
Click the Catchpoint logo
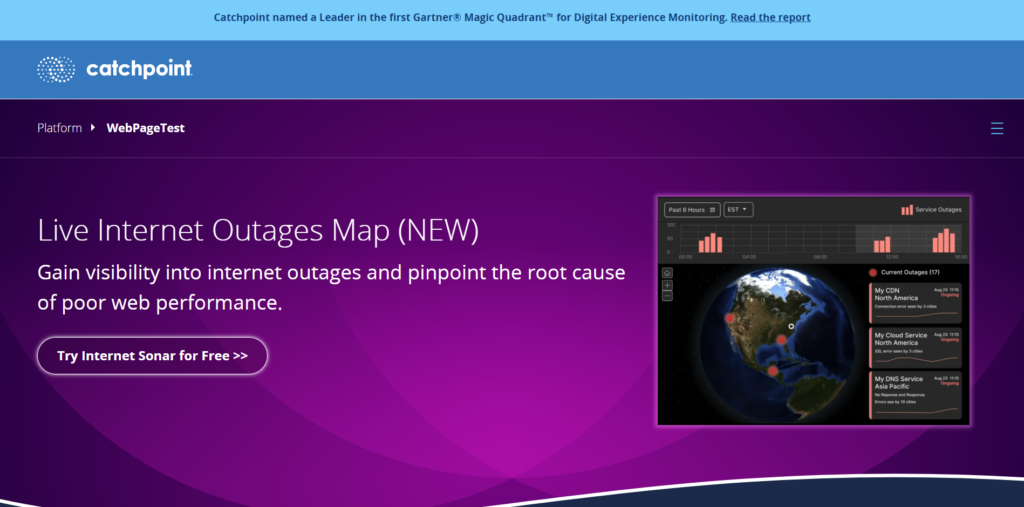click(x=114, y=69)
